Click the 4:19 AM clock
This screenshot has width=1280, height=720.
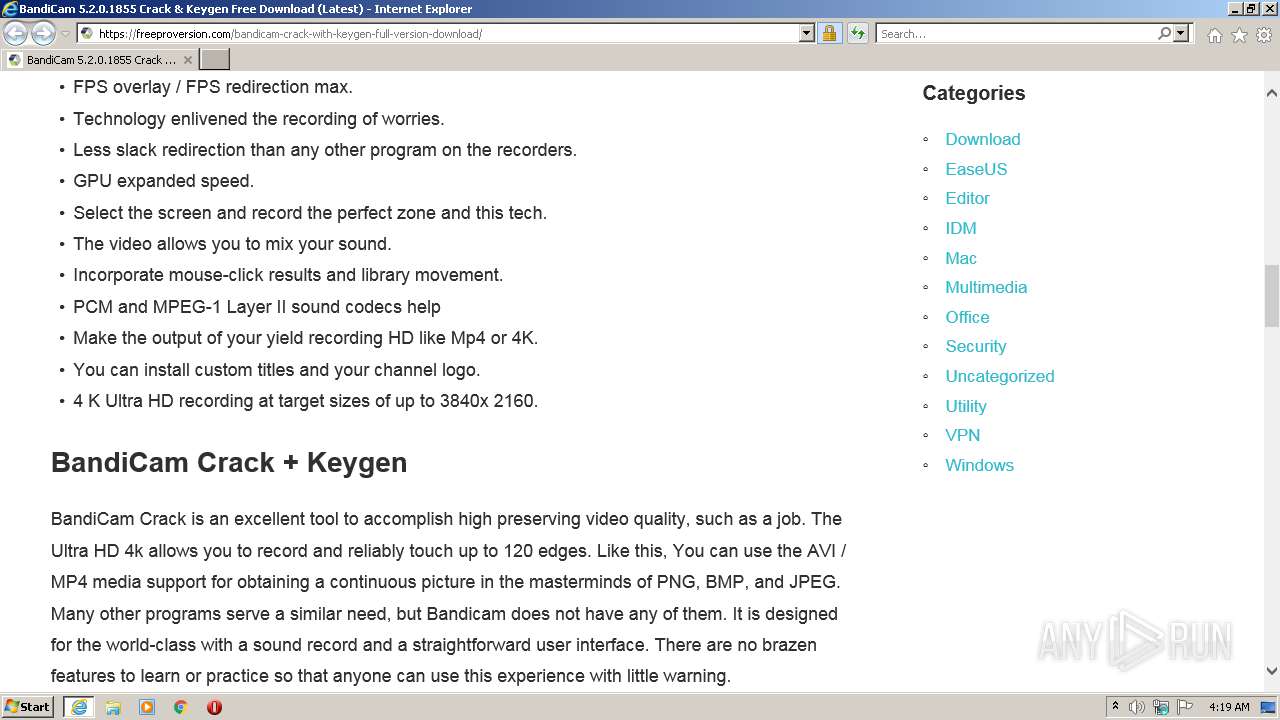click(1229, 707)
